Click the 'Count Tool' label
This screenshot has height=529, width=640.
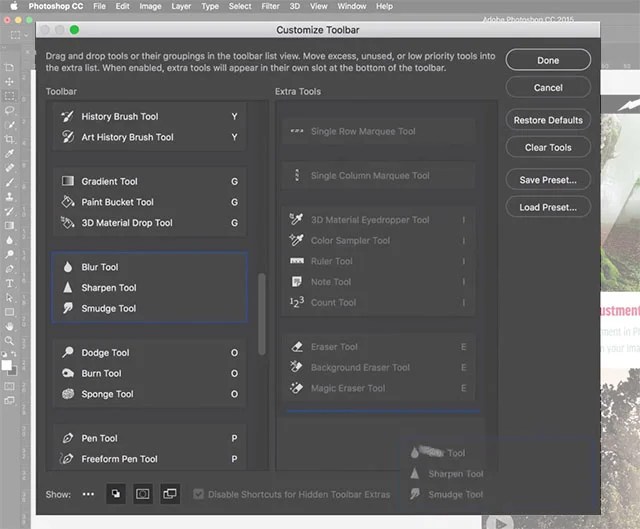[x=333, y=302]
